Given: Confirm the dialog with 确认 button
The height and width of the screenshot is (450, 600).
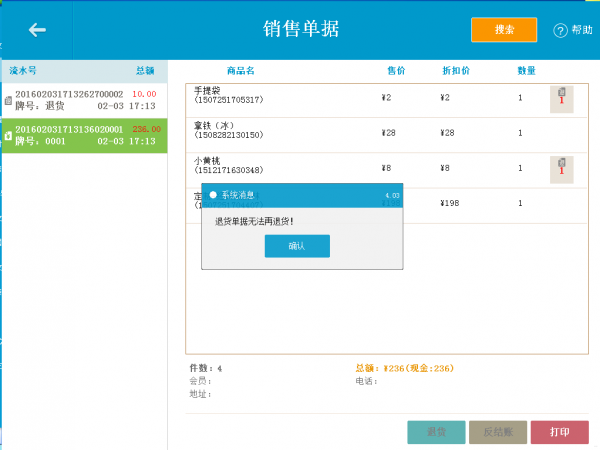Looking at the screenshot, I should [297, 246].
